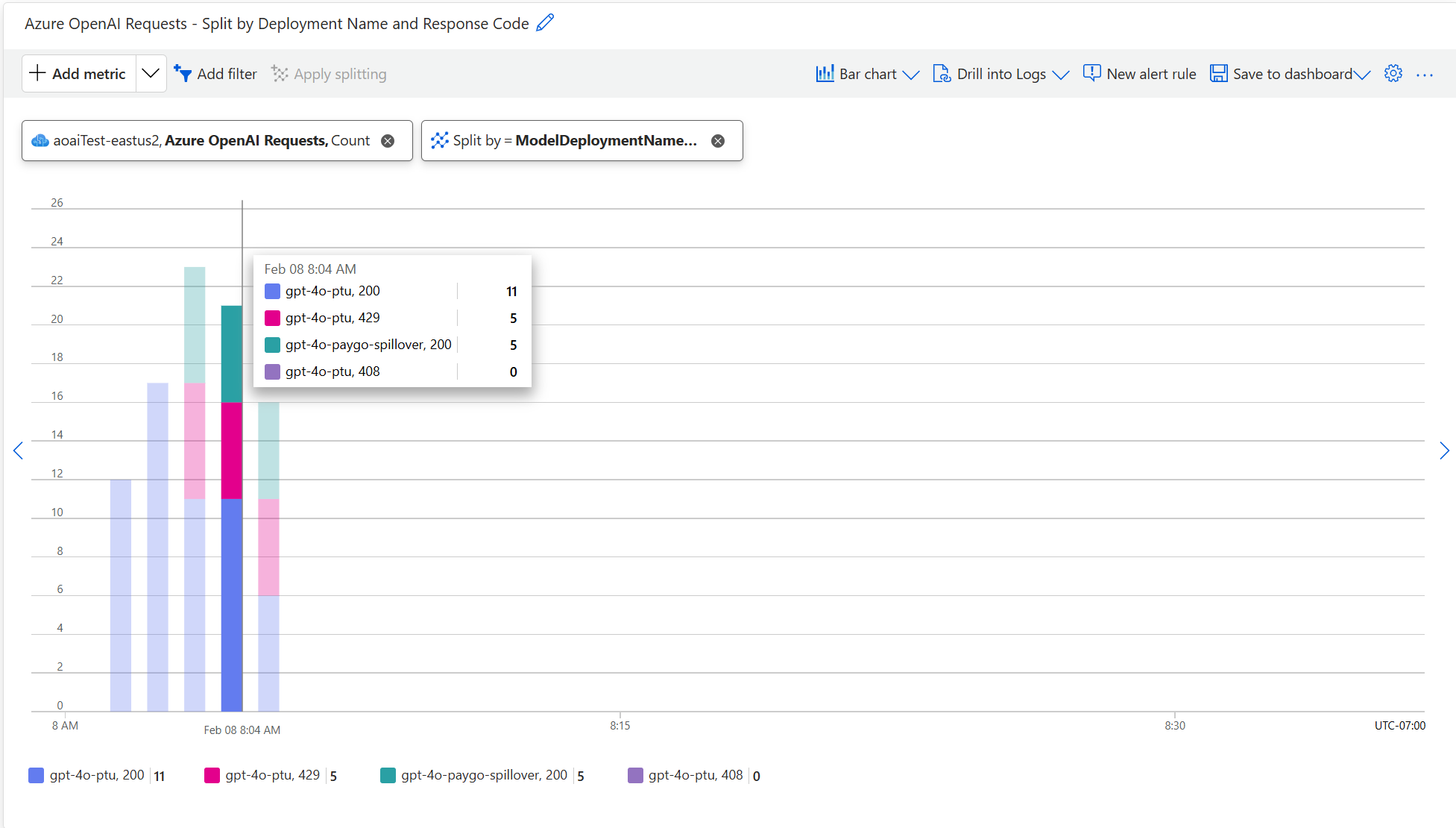
Task: Toggle gpt-4o-ptu, 429 legend series
Action: pyautogui.click(x=271, y=776)
